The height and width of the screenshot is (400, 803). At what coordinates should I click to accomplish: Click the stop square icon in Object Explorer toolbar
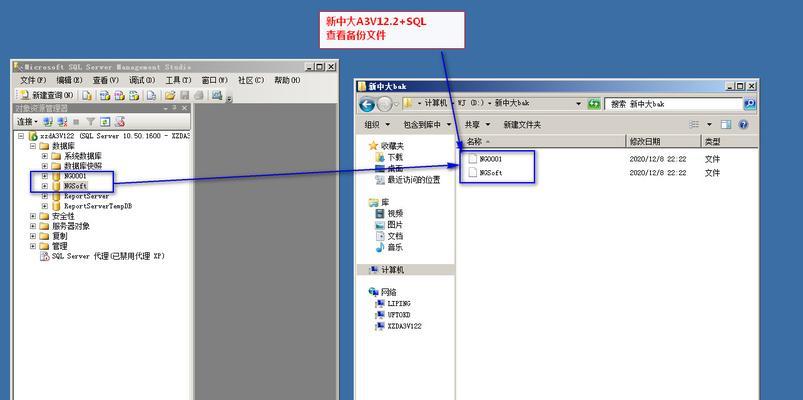76,122
